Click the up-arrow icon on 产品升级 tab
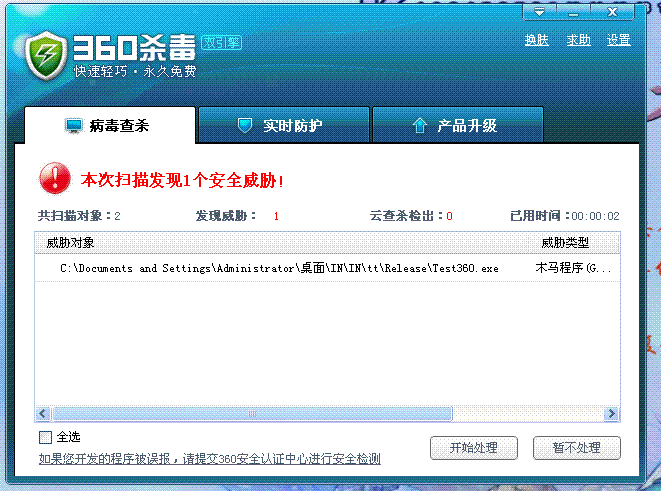The height and width of the screenshot is (491, 661). [x=419, y=125]
